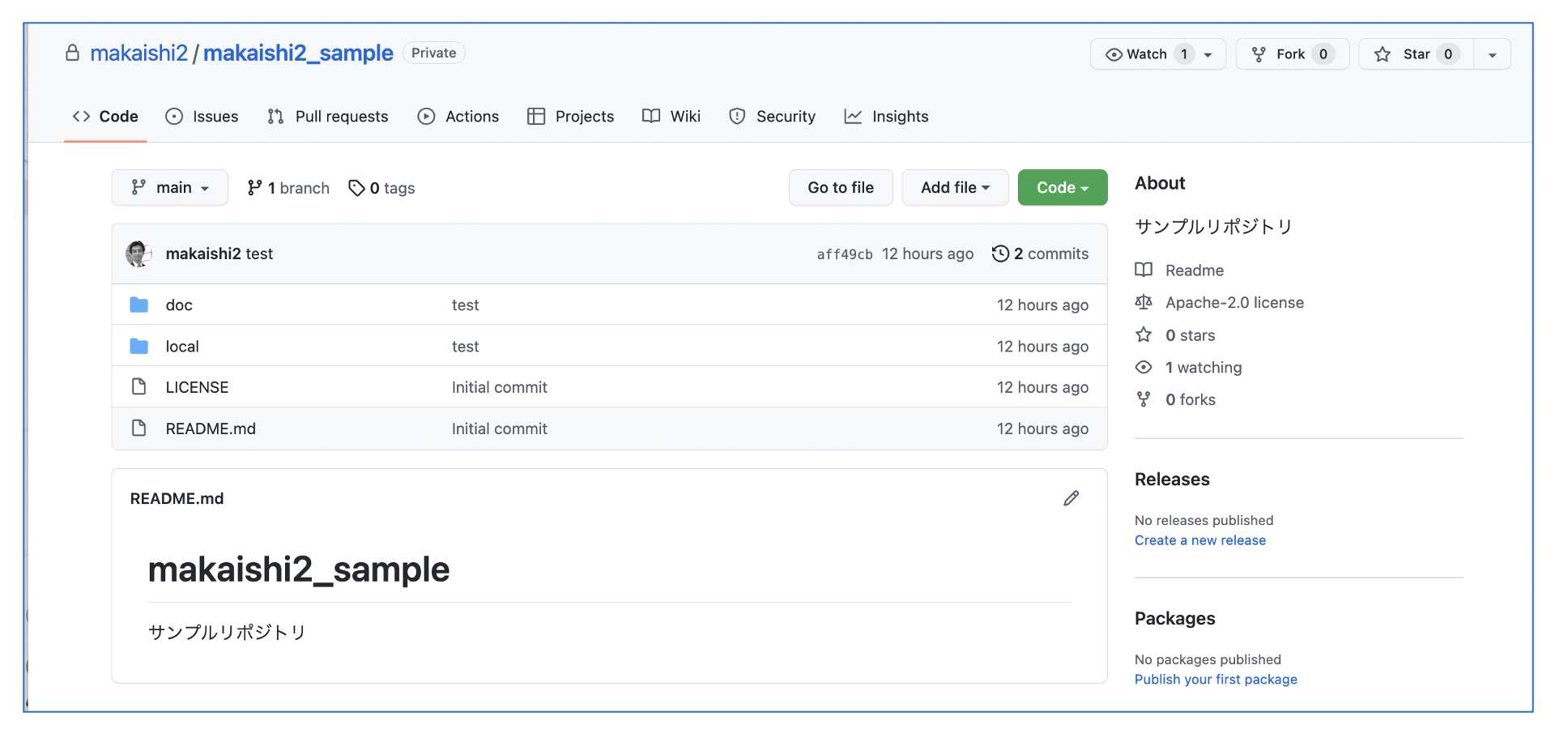The width and height of the screenshot is (1568, 742).
Task: Open the makaishi2_sample repository link
Action: [298, 53]
